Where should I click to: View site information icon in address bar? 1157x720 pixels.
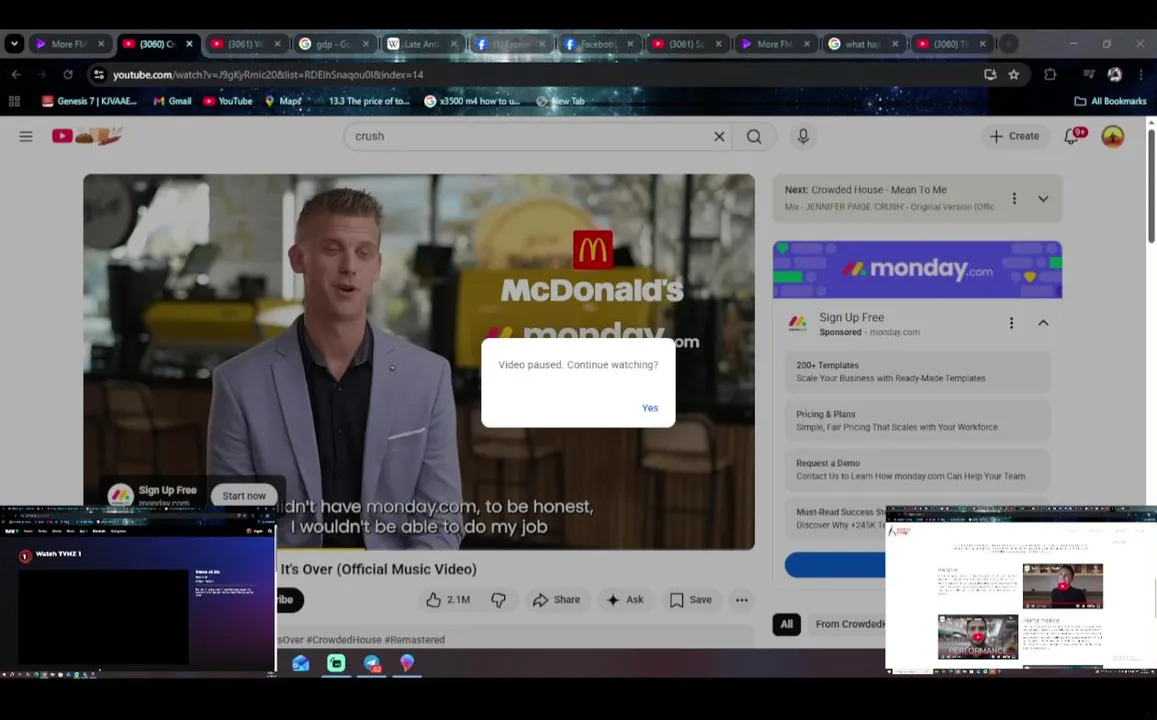coord(99,75)
